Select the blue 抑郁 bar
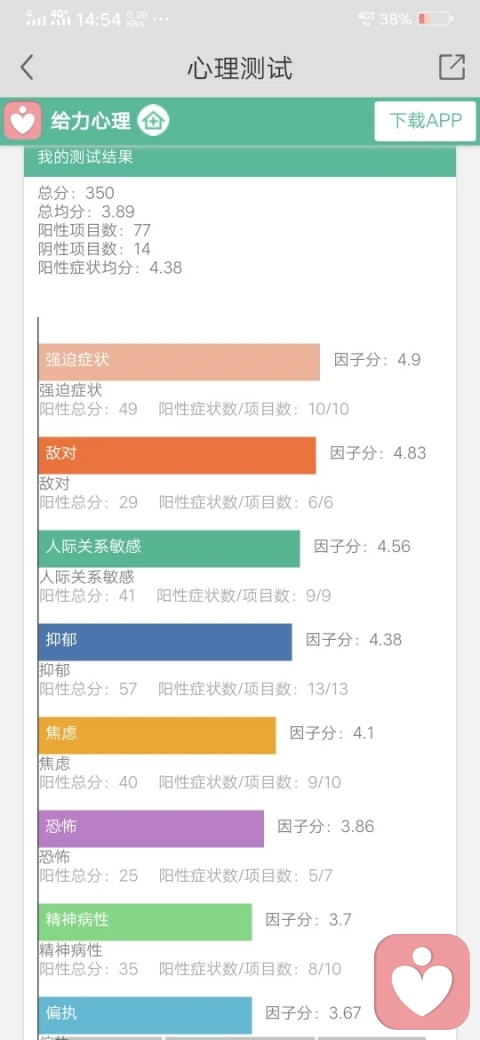The width and height of the screenshot is (480, 1040). [x=165, y=641]
